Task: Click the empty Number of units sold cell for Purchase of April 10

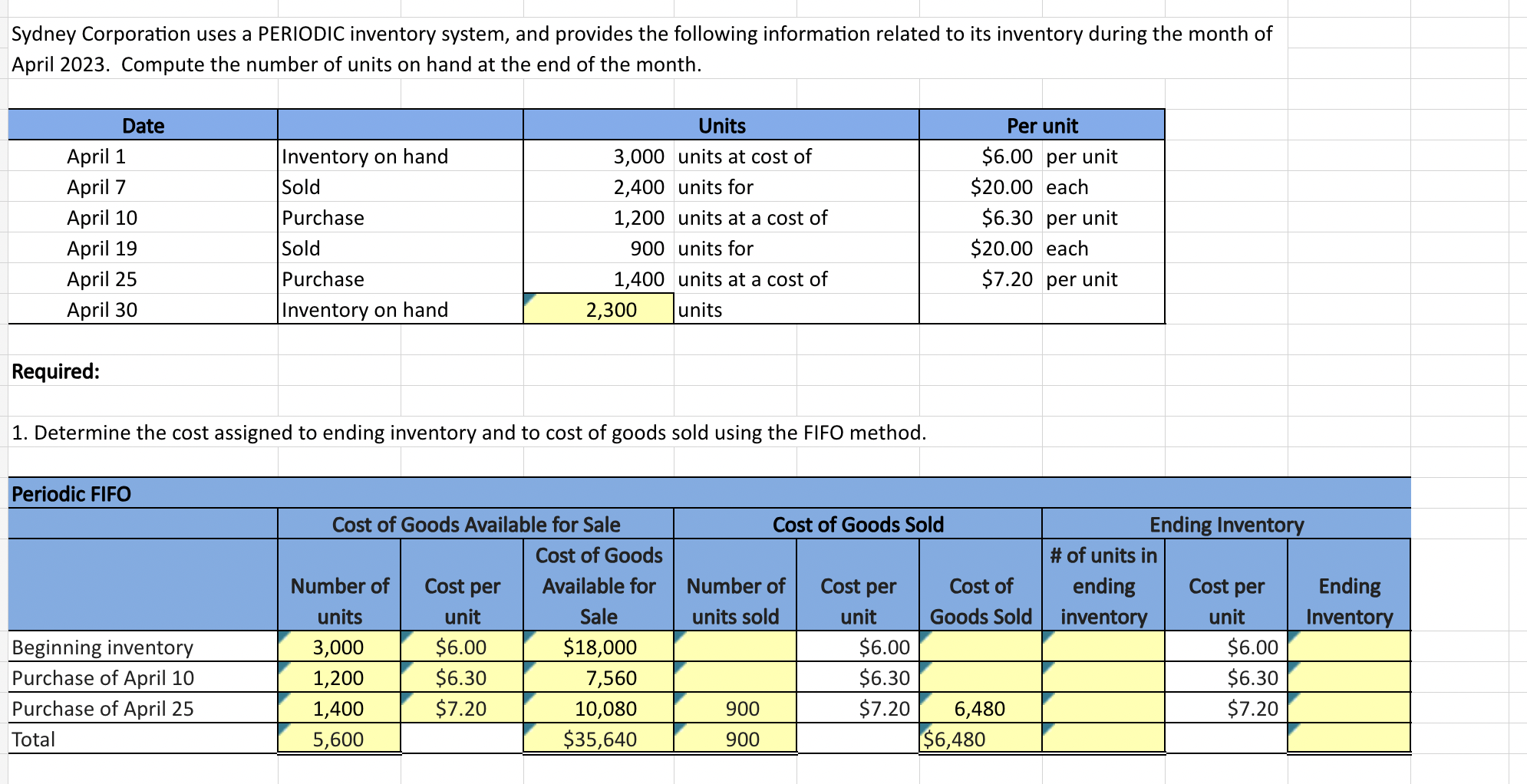Action: (x=735, y=677)
